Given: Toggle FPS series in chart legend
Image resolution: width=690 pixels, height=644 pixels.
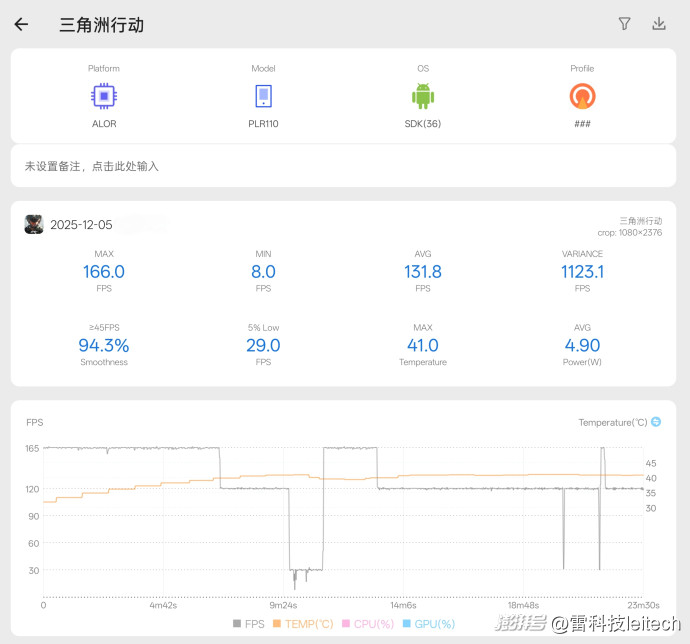Looking at the screenshot, I should 250,624.
